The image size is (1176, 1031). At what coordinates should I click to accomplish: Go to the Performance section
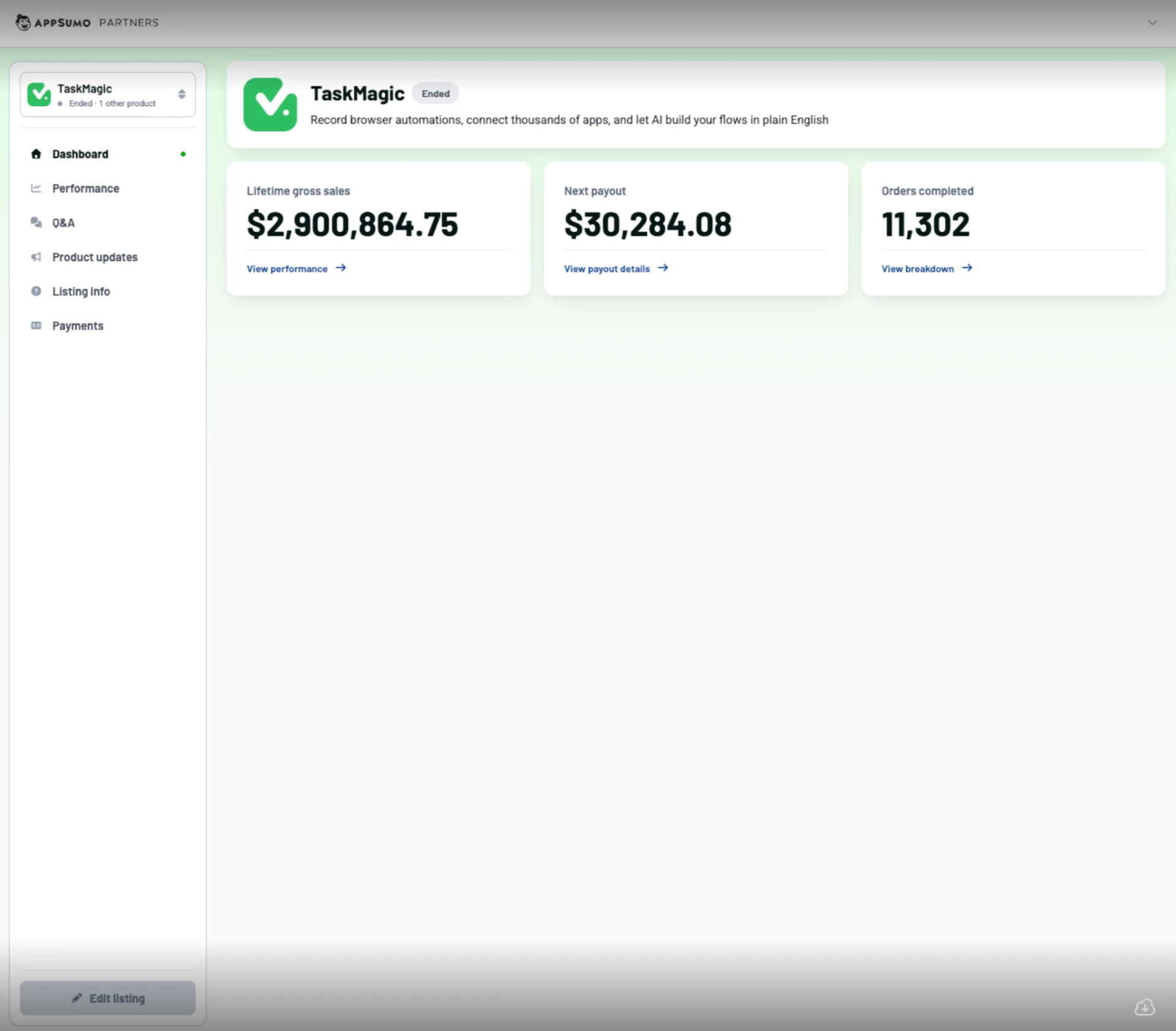[x=108, y=188]
